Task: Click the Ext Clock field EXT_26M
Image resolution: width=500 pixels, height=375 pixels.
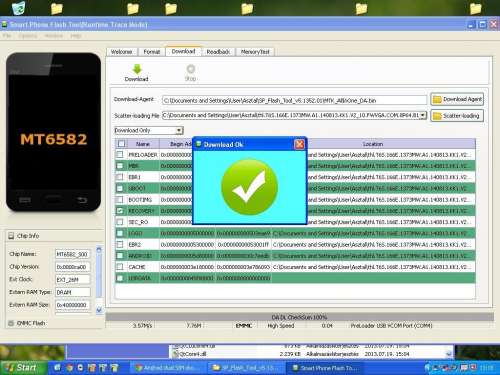Action: click(x=72, y=280)
